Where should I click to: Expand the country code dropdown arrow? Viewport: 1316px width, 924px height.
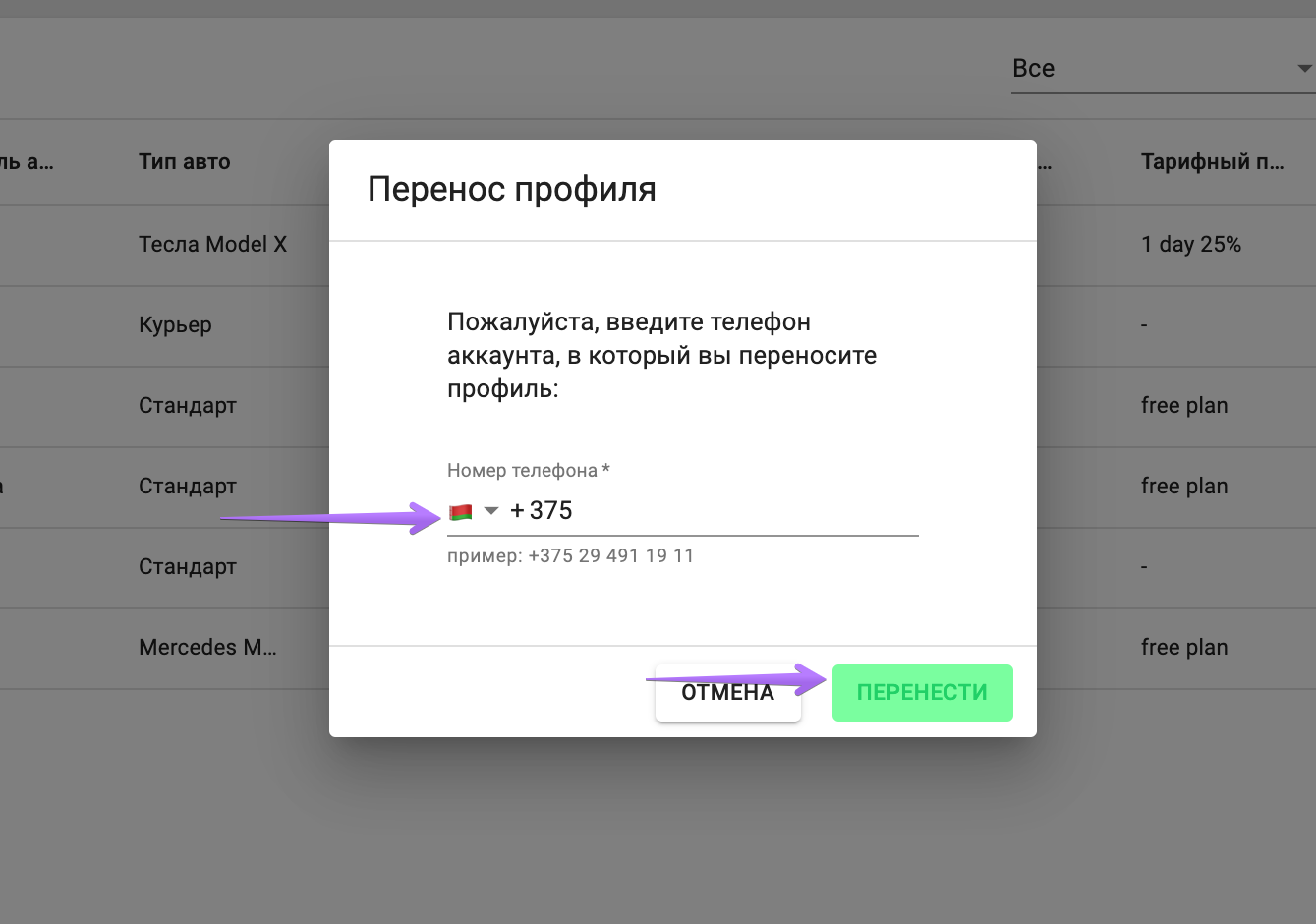tap(491, 511)
